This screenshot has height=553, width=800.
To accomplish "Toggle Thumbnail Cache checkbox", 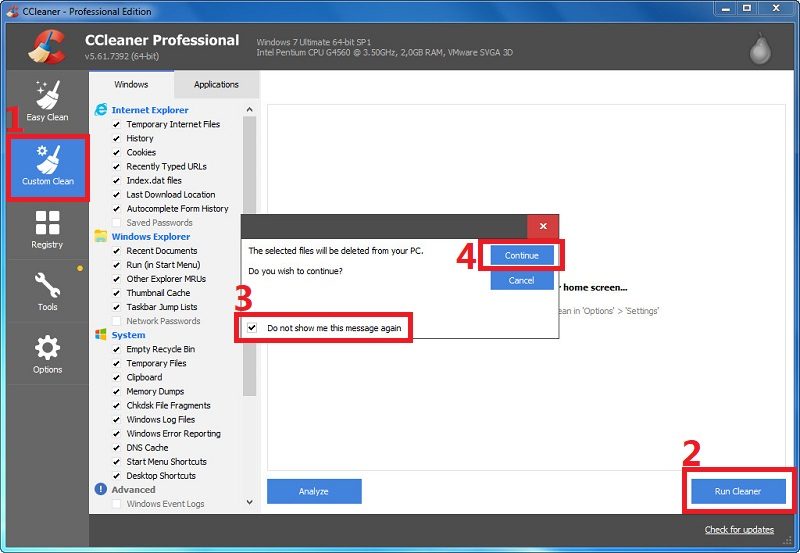I will click(116, 293).
